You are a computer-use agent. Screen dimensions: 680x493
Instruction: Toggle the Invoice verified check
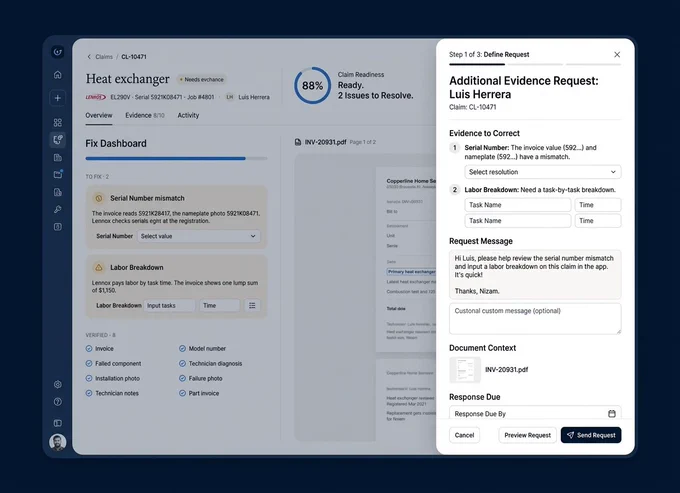[x=89, y=349]
